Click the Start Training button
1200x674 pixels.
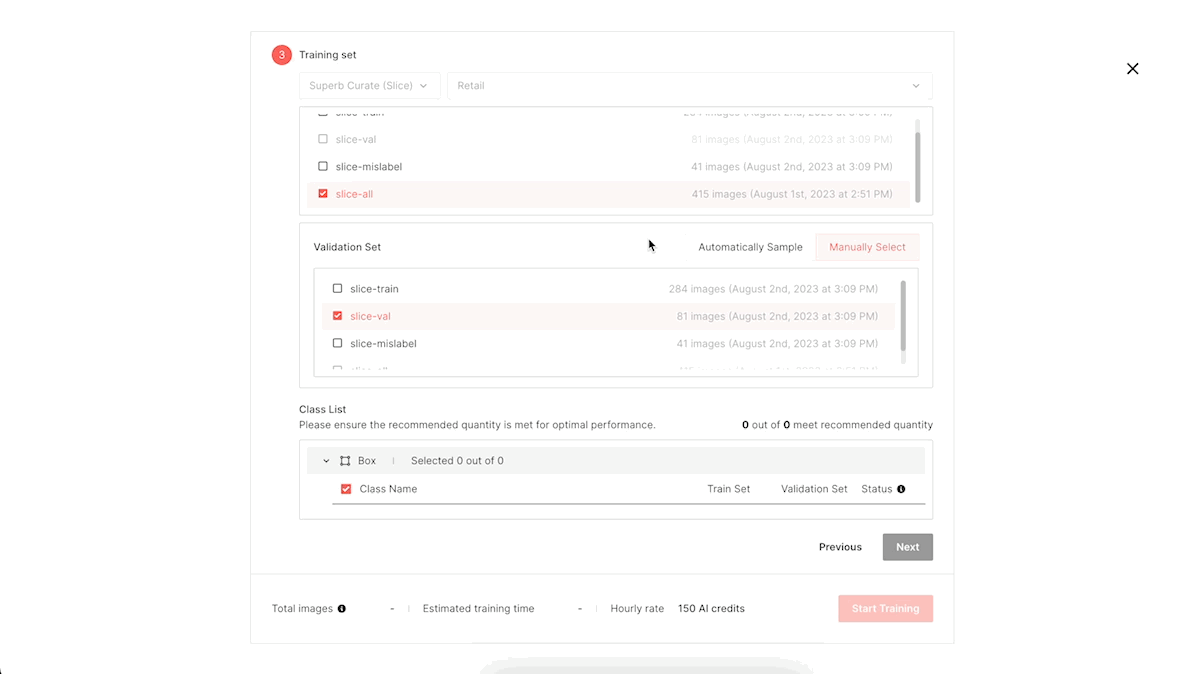pyautogui.click(x=885, y=608)
